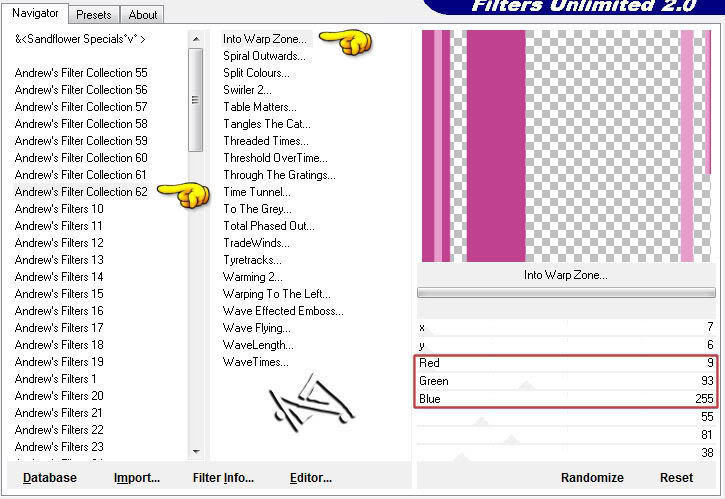Viewport: 725px width, 499px height.
Task: Select Andrew's Filters 22 category
Action: click(59, 430)
